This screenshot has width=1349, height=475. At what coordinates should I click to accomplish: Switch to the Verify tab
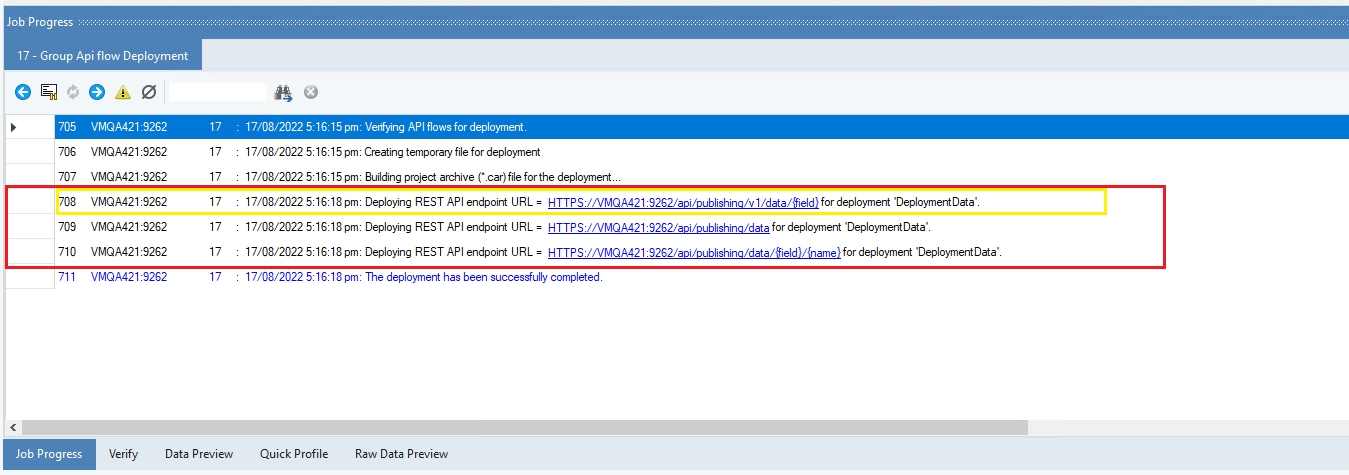pyautogui.click(x=124, y=454)
